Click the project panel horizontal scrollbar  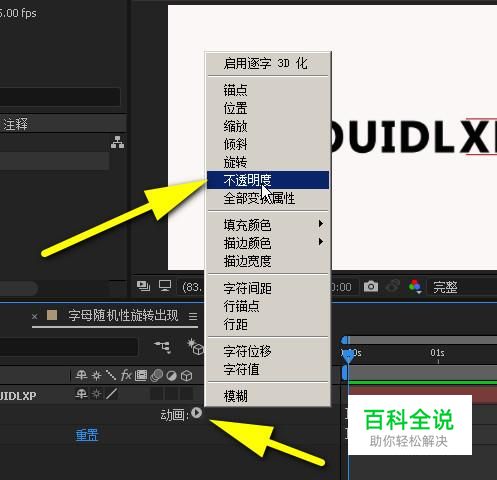pyautogui.click(x=19, y=288)
